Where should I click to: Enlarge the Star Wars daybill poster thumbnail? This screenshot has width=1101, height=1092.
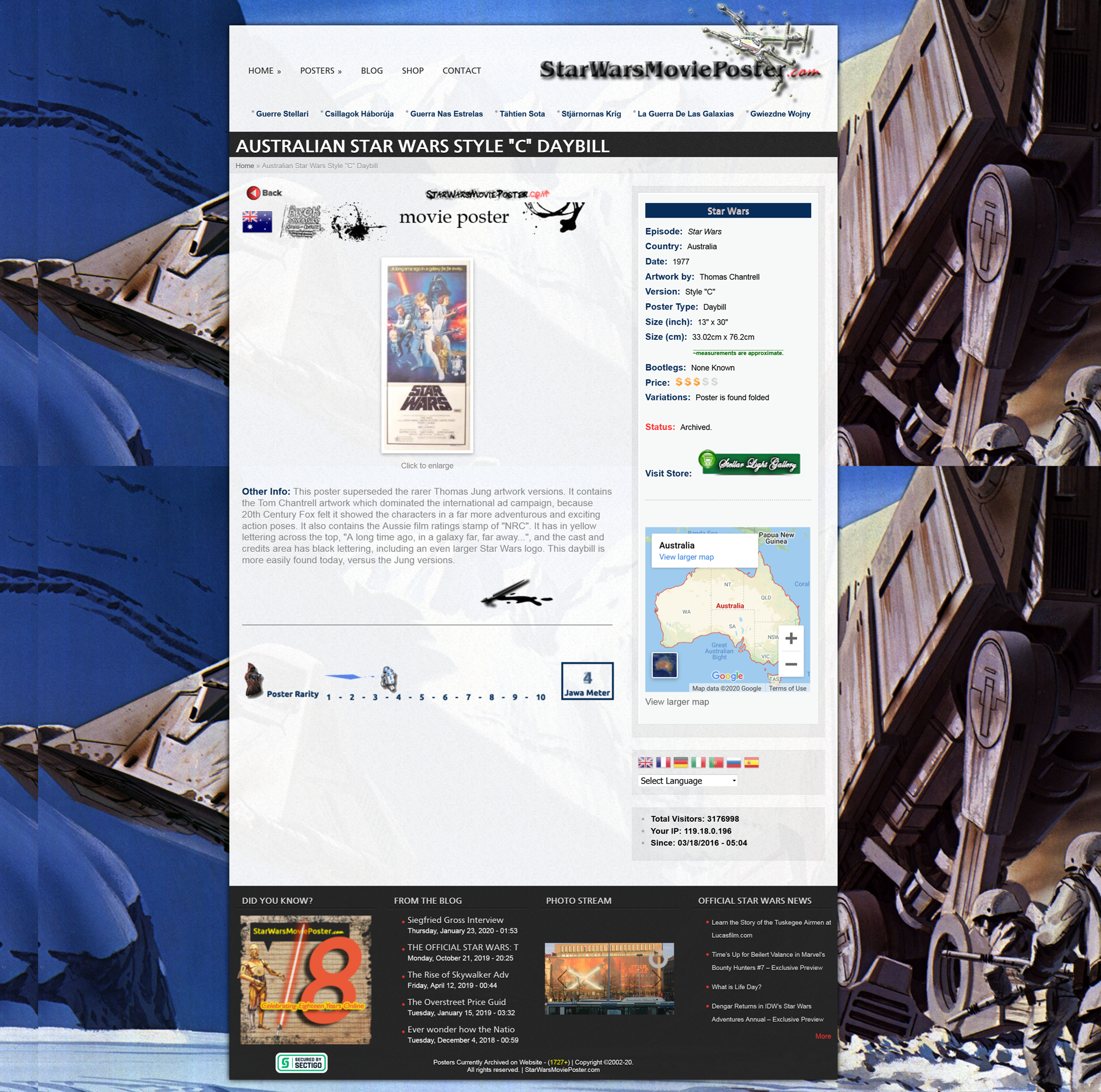coord(427,355)
